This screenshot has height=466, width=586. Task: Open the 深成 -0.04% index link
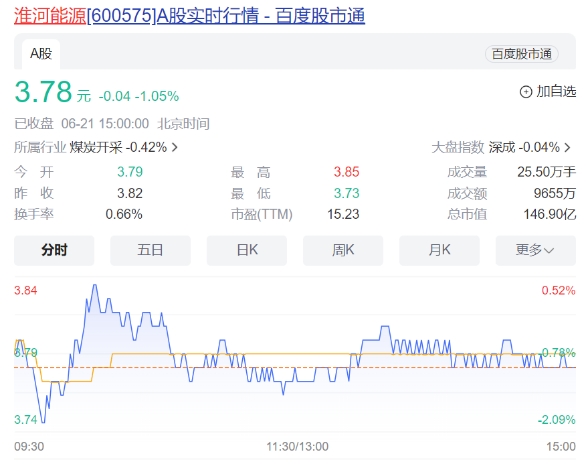pos(524,147)
